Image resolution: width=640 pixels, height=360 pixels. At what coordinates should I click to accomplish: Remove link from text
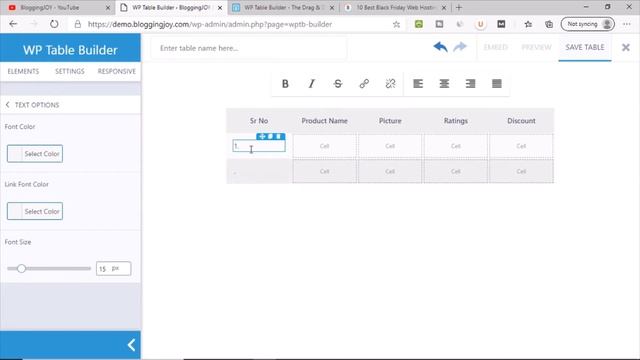tap(390, 84)
